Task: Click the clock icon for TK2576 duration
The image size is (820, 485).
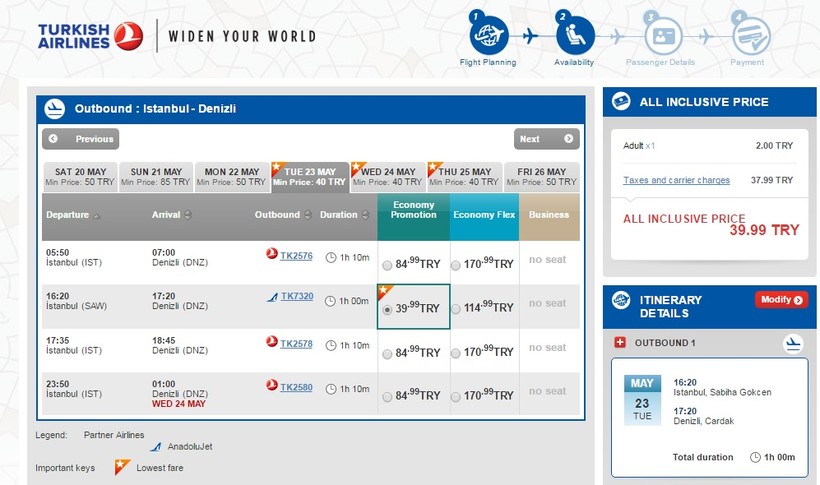Action: tap(331, 257)
